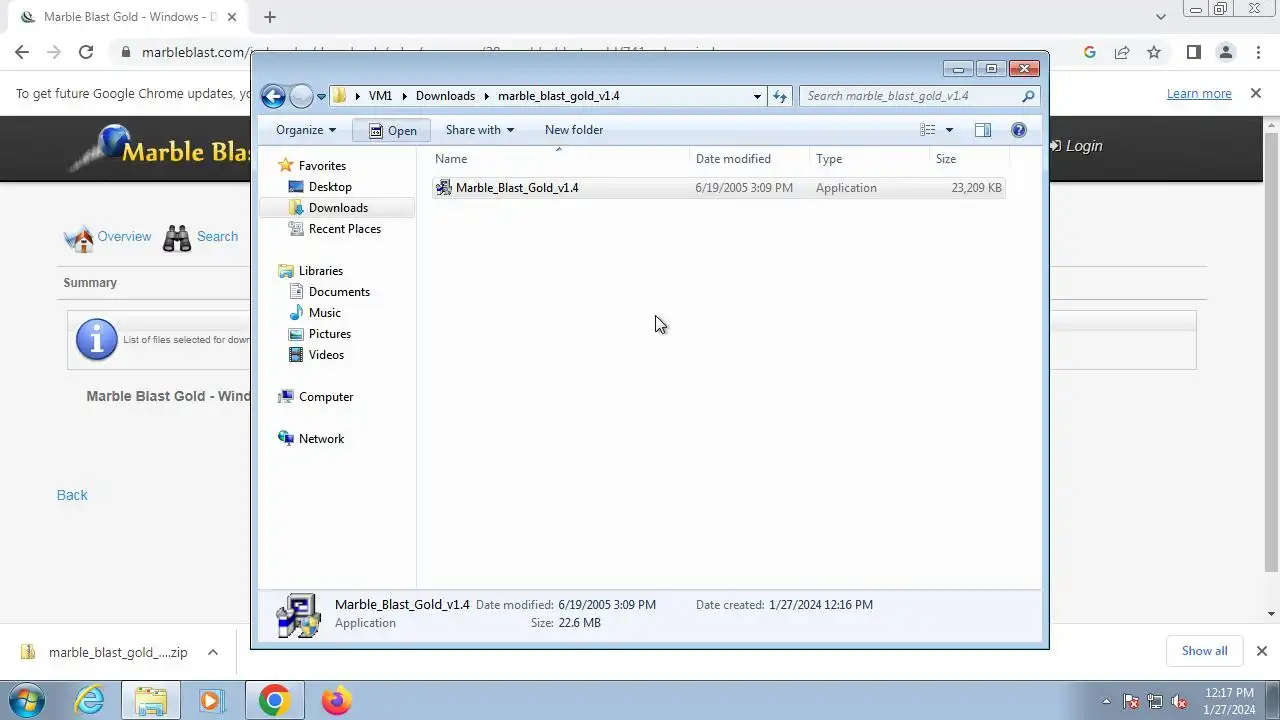
Task: Expand options for marble_blast_gold zip download
Action: (x=213, y=652)
